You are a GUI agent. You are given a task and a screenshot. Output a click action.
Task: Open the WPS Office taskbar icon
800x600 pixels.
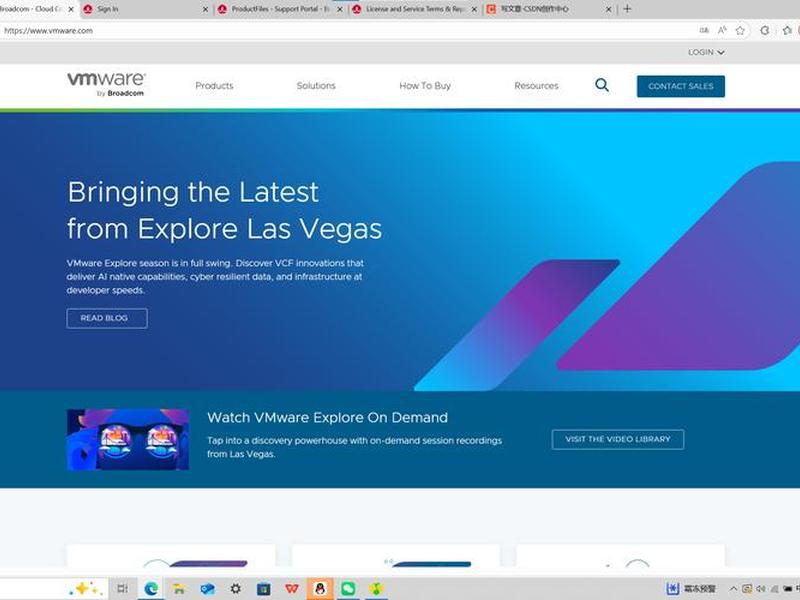(292, 589)
